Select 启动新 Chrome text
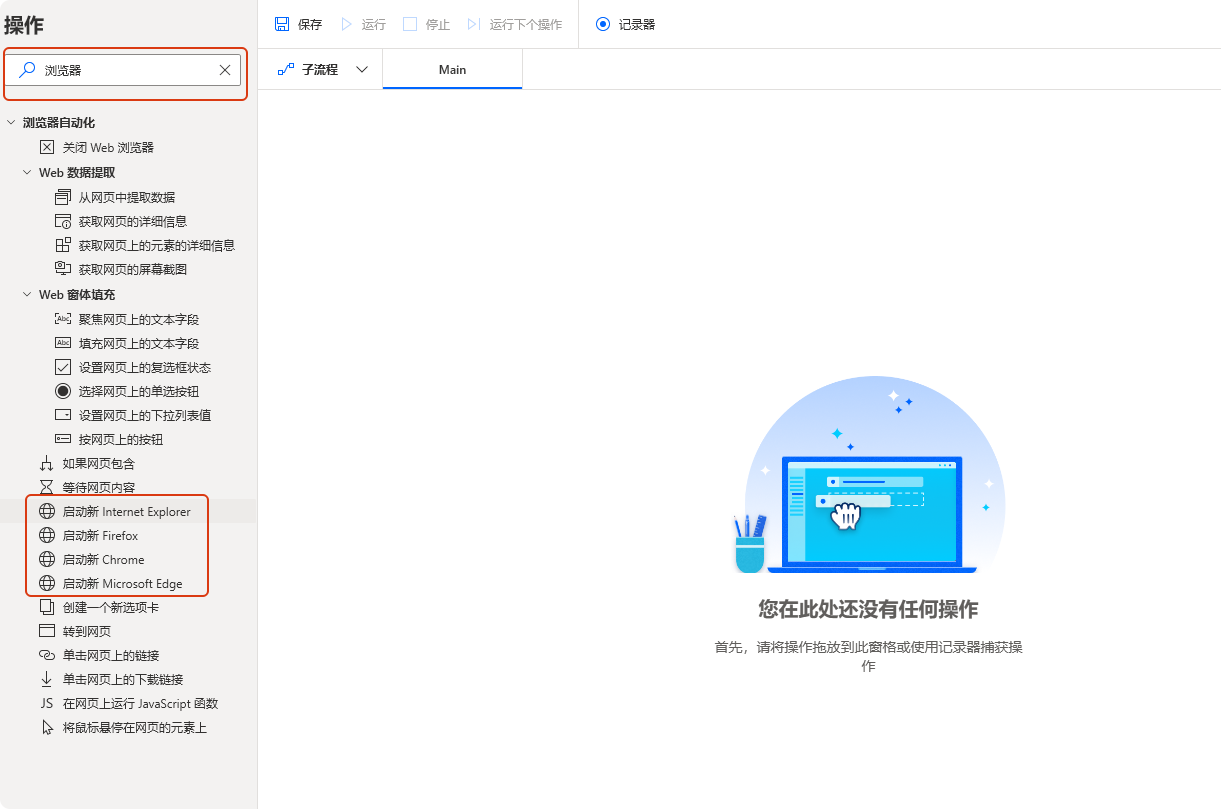This screenshot has height=809, width=1221. 103,560
